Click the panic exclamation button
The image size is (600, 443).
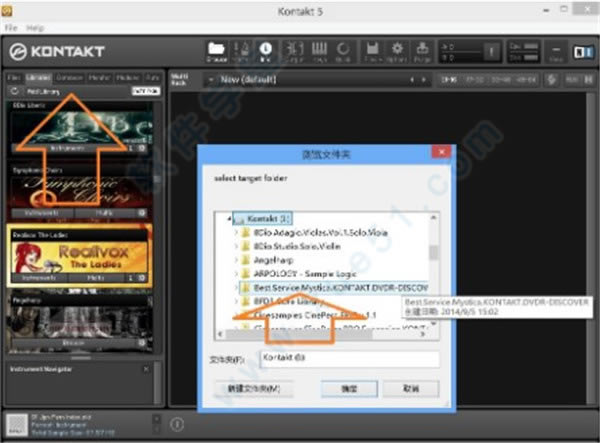coord(491,51)
